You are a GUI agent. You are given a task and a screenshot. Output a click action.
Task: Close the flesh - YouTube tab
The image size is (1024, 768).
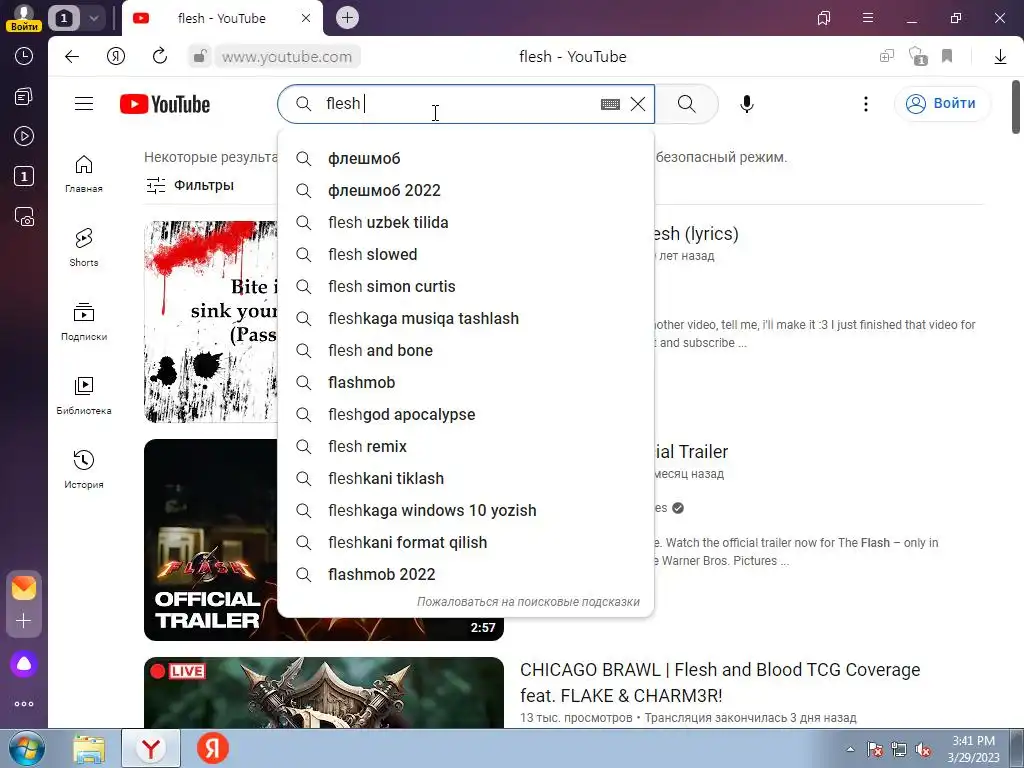(306, 18)
